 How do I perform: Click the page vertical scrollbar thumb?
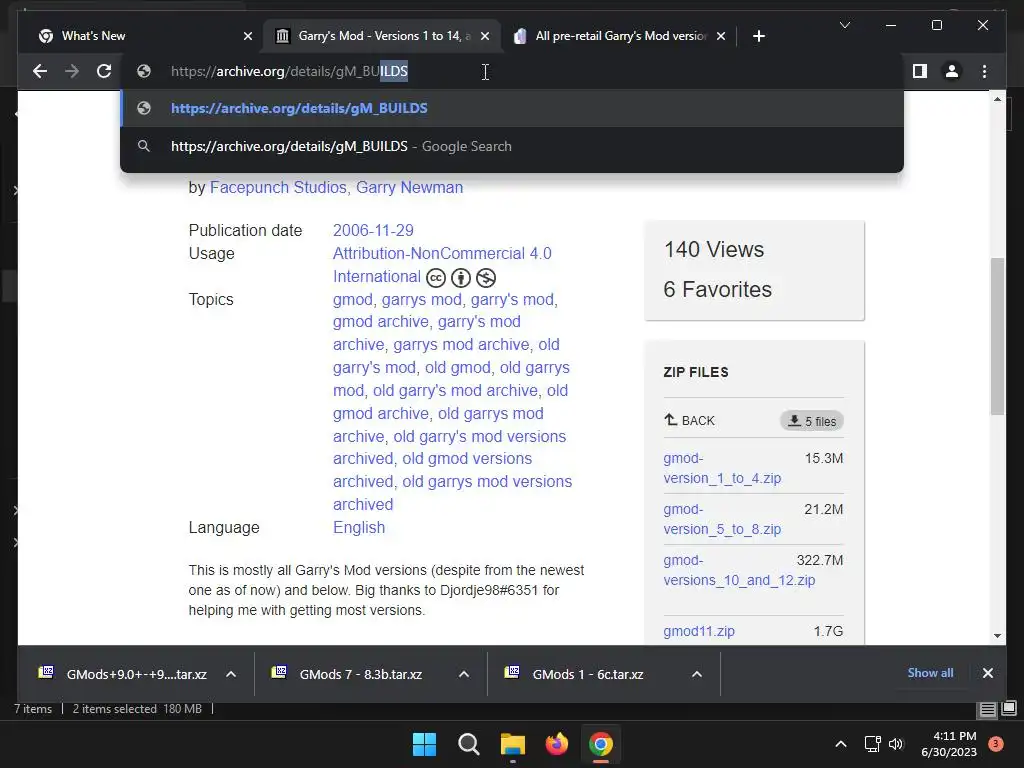pos(997,336)
